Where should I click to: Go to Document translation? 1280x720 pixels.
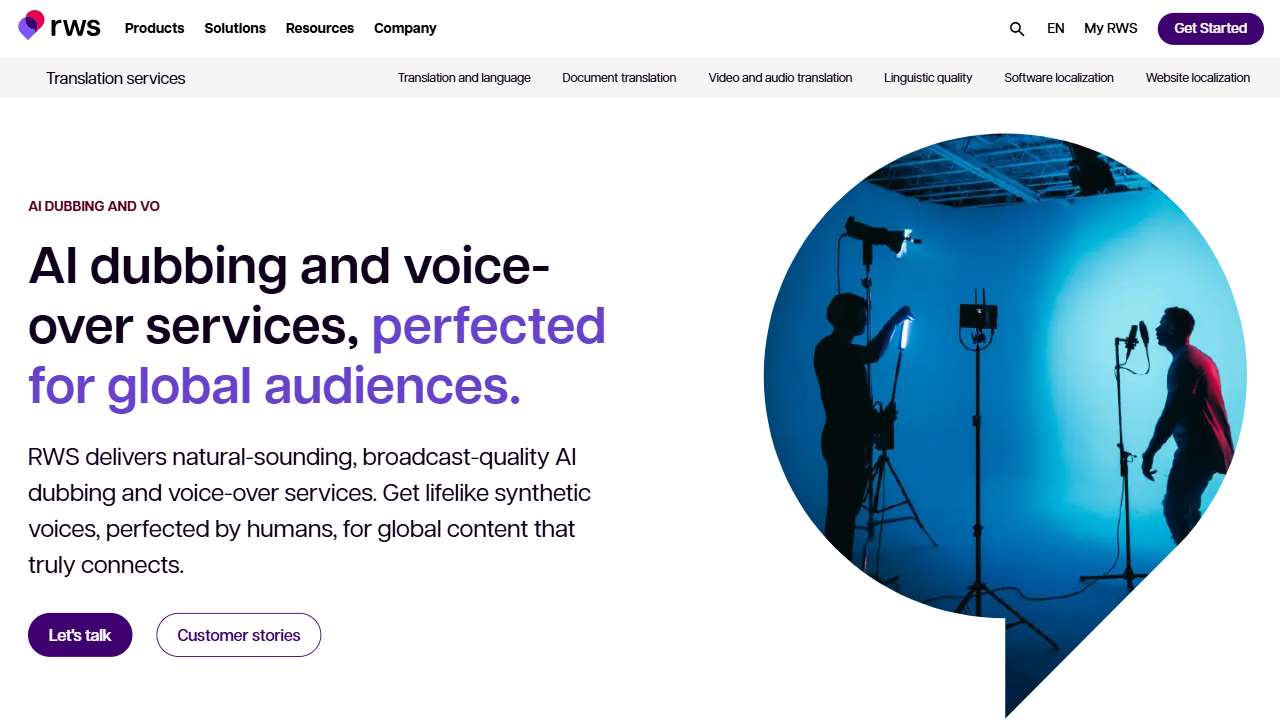tap(619, 78)
